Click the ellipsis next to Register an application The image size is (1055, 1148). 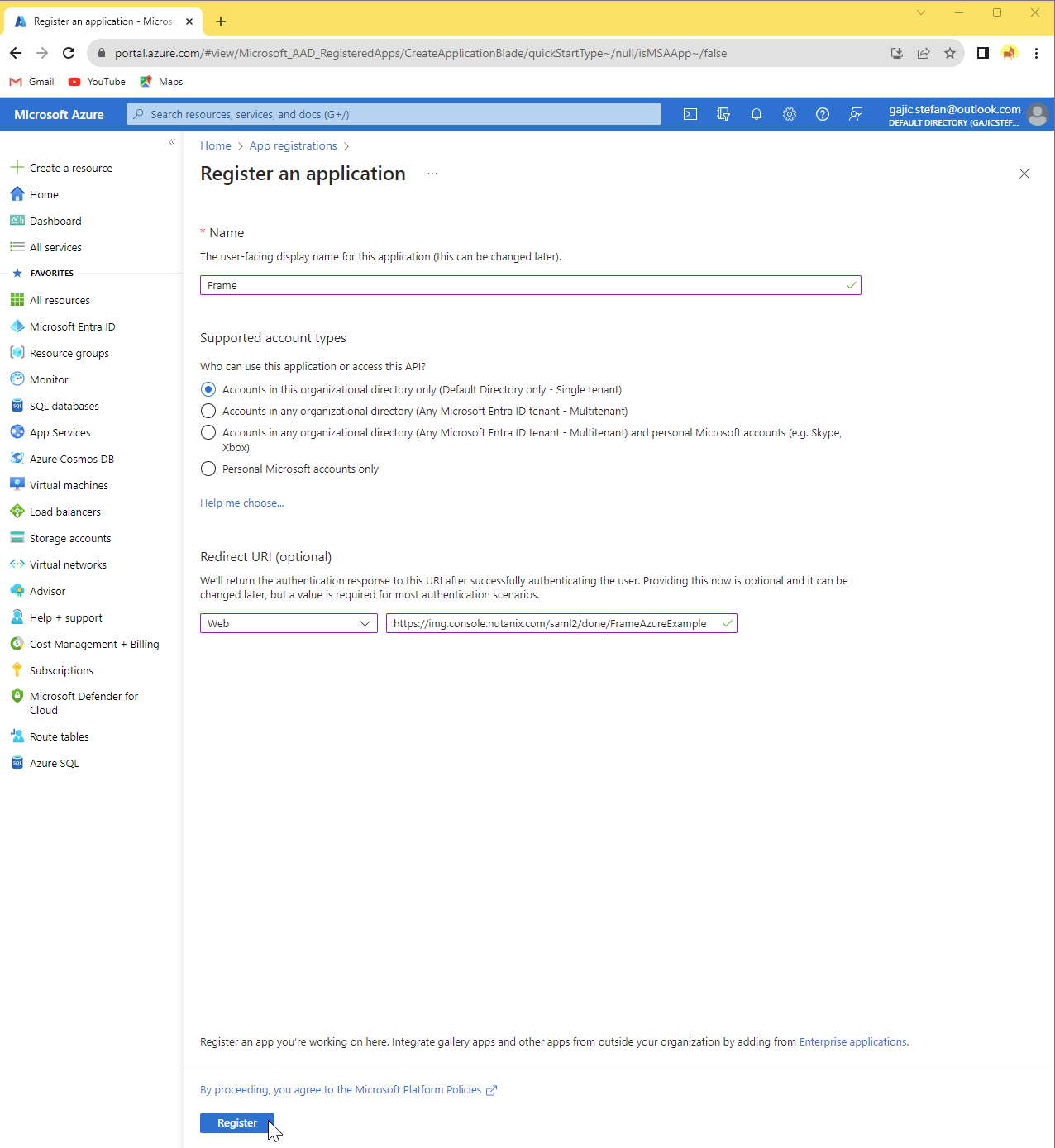(x=432, y=174)
